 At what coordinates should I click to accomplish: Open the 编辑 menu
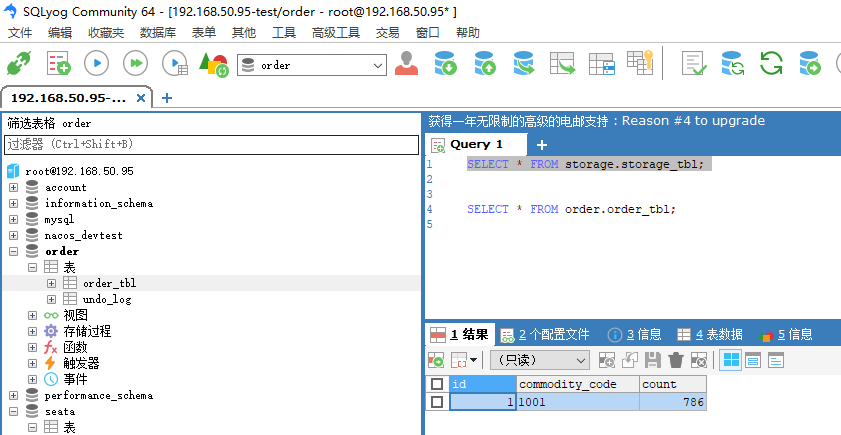tap(60, 33)
